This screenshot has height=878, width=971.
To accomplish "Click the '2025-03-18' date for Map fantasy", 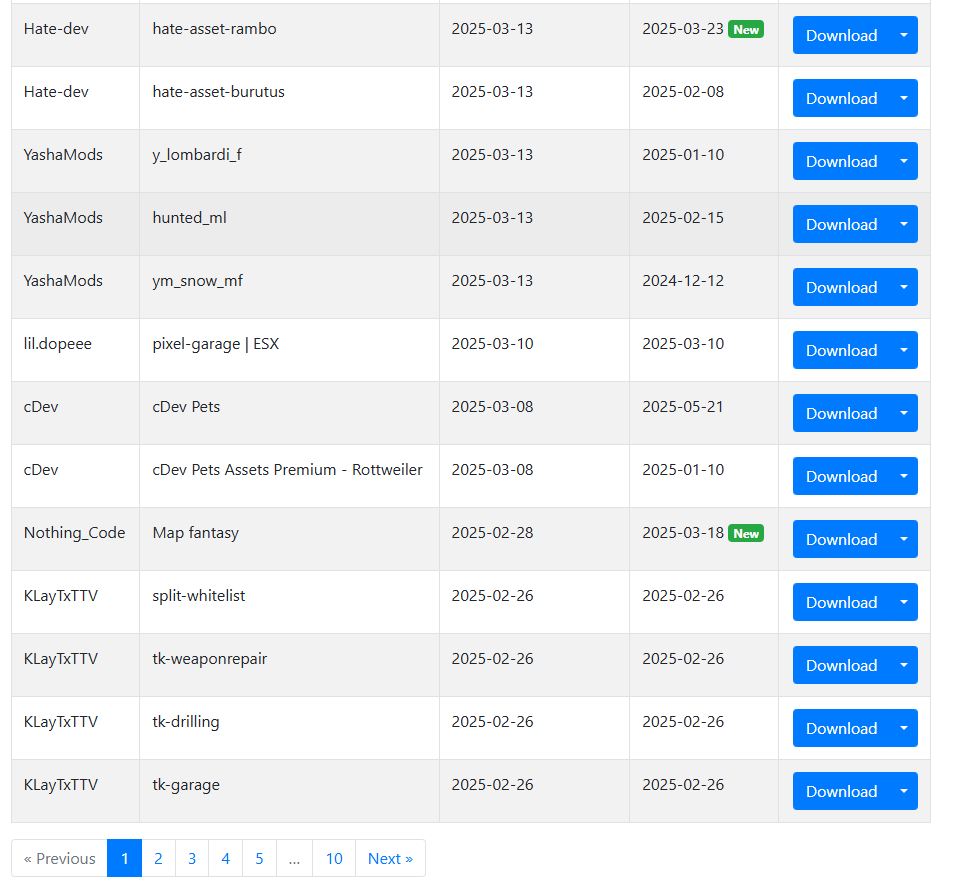I will [x=682, y=533].
